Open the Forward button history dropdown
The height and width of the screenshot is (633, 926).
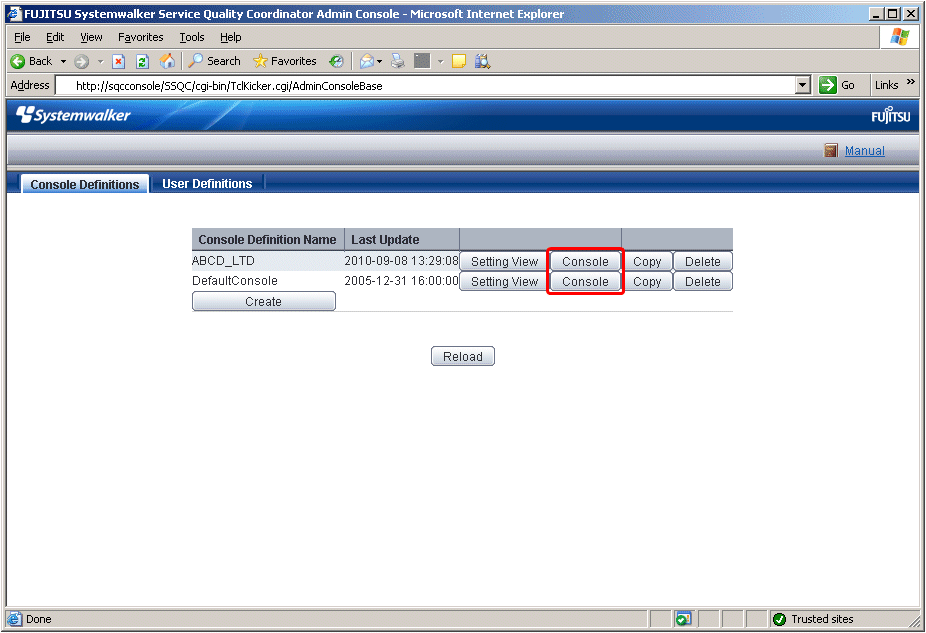pyautogui.click(x=100, y=61)
